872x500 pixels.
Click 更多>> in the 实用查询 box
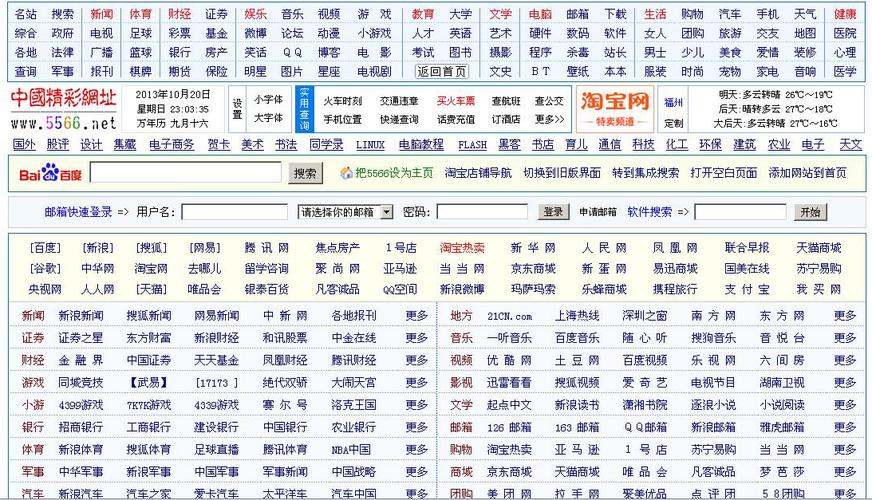(x=549, y=119)
